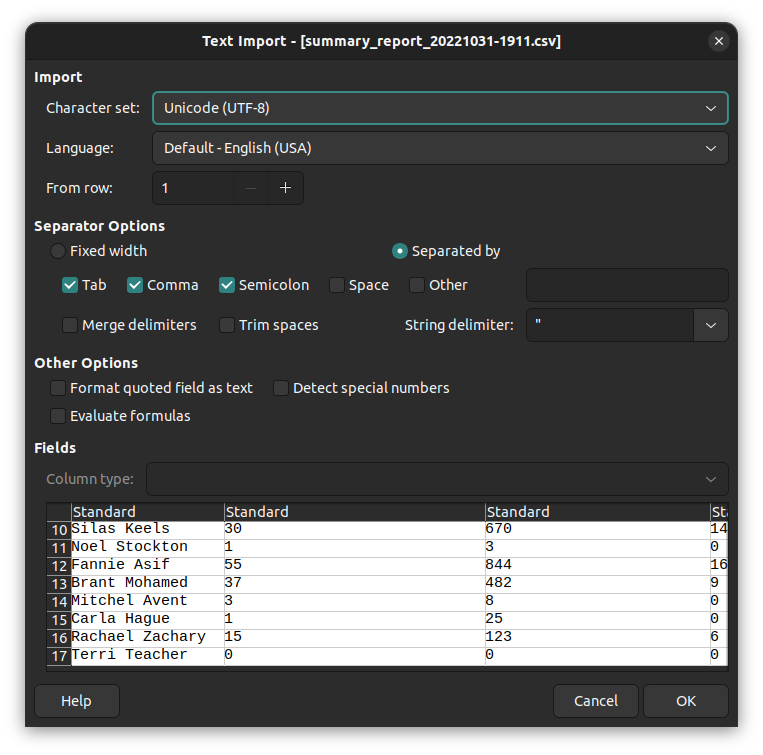763x755 pixels.
Task: Click the 844 value cell
Action: click(598, 565)
